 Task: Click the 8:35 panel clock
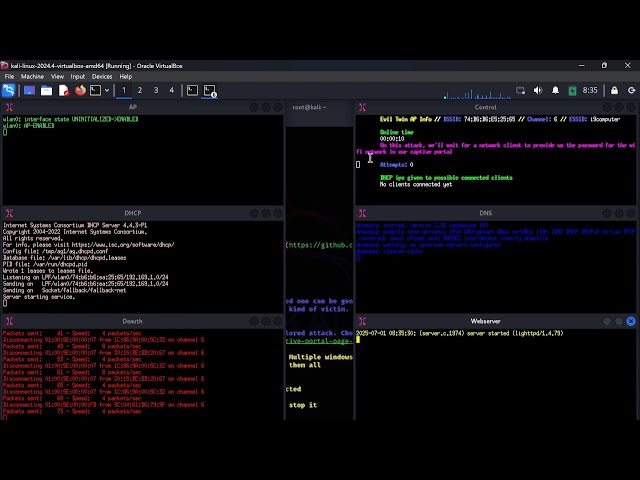point(590,90)
